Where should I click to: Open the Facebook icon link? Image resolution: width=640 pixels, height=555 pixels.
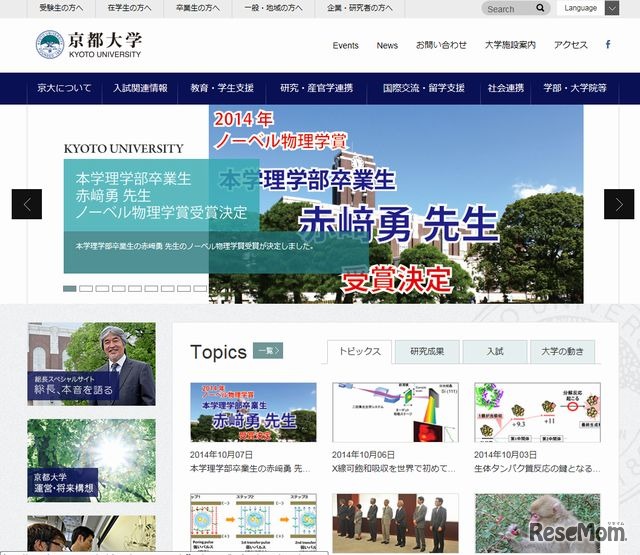tap(608, 44)
